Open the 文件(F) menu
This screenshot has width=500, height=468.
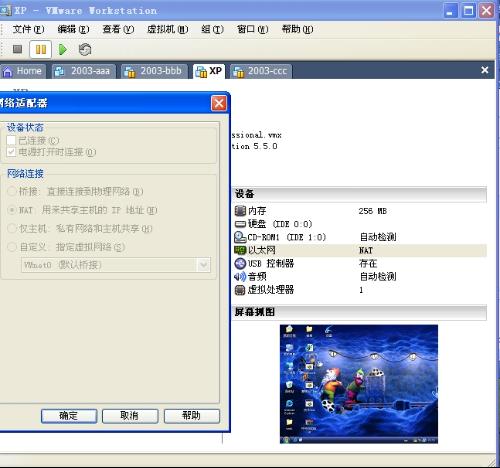[28, 29]
